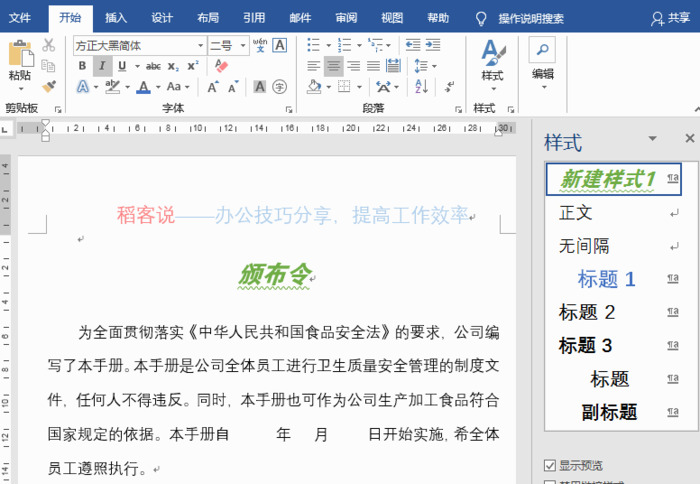Open the borders dropdown arrow
This screenshot has height=484, width=700.
click(x=359, y=87)
